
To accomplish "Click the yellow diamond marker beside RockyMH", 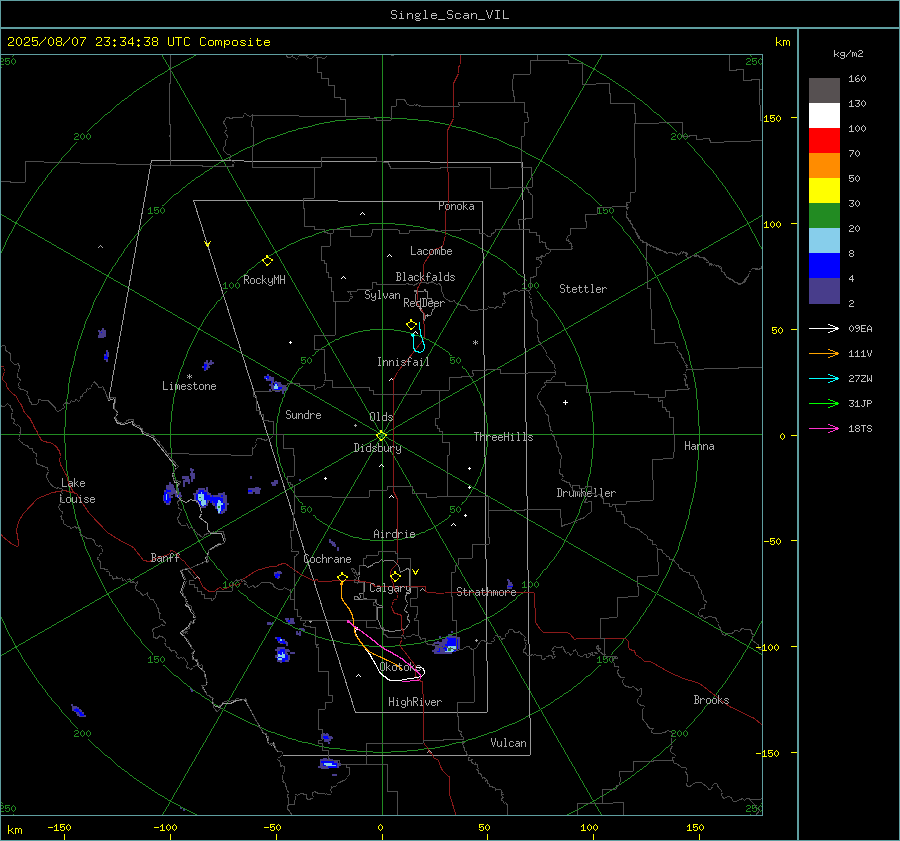I will click(x=267, y=261).
